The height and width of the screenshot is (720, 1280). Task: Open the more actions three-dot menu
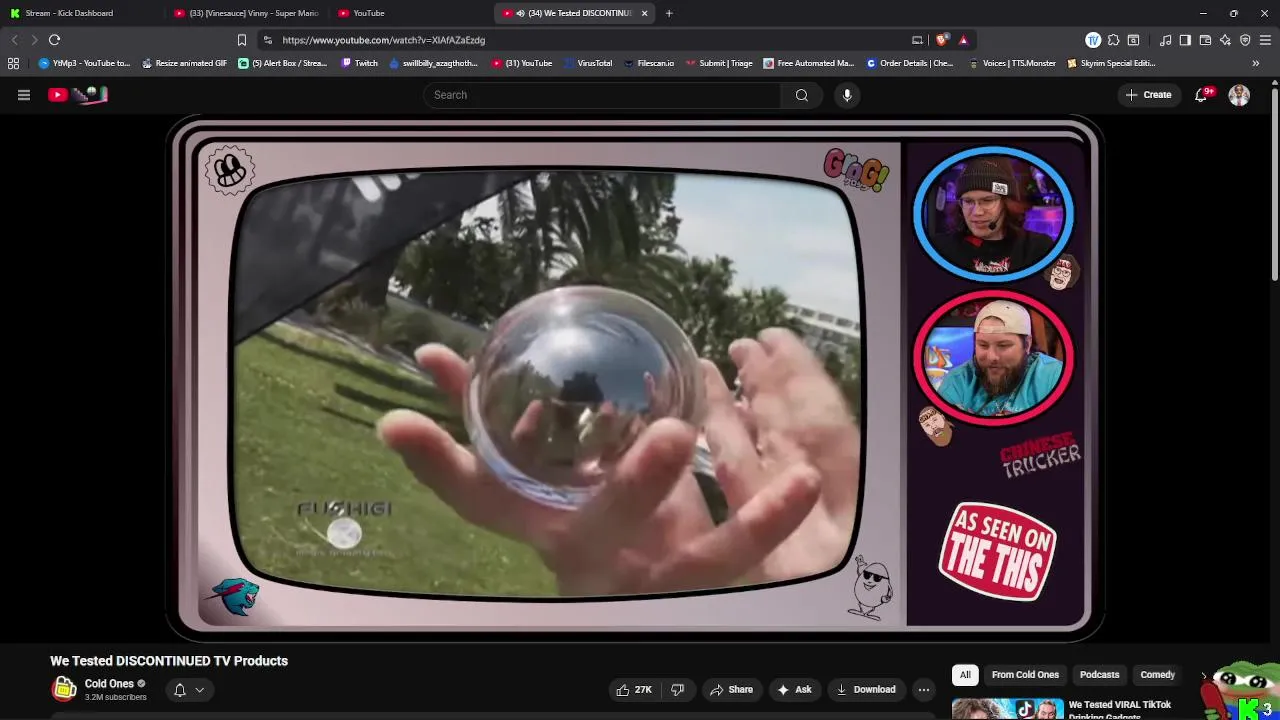pyautogui.click(x=924, y=689)
